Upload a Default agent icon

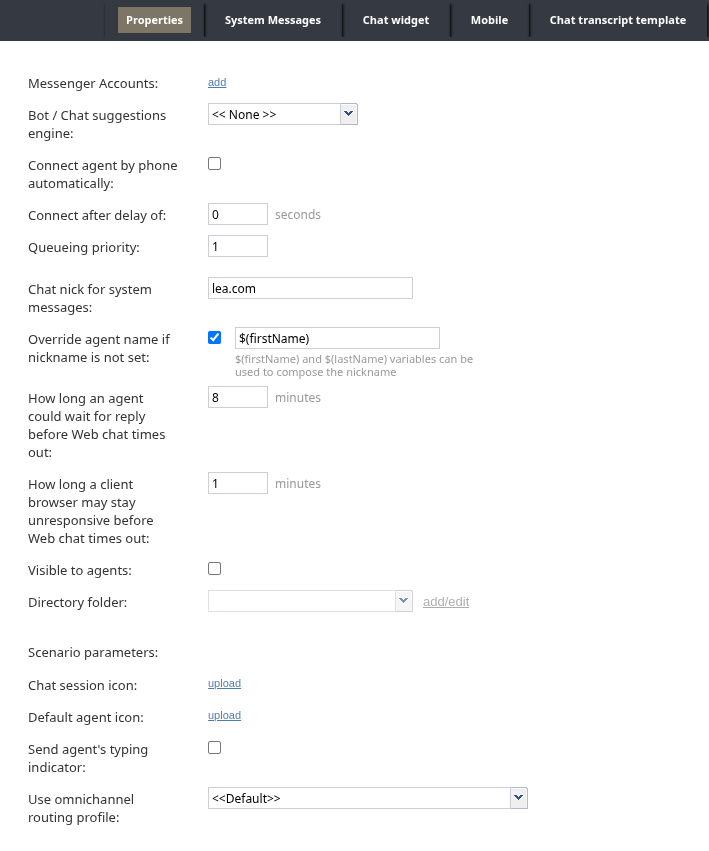click(x=224, y=716)
